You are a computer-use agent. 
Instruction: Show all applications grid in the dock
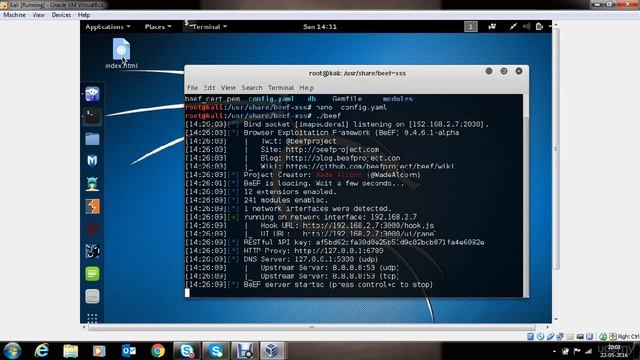point(92,318)
